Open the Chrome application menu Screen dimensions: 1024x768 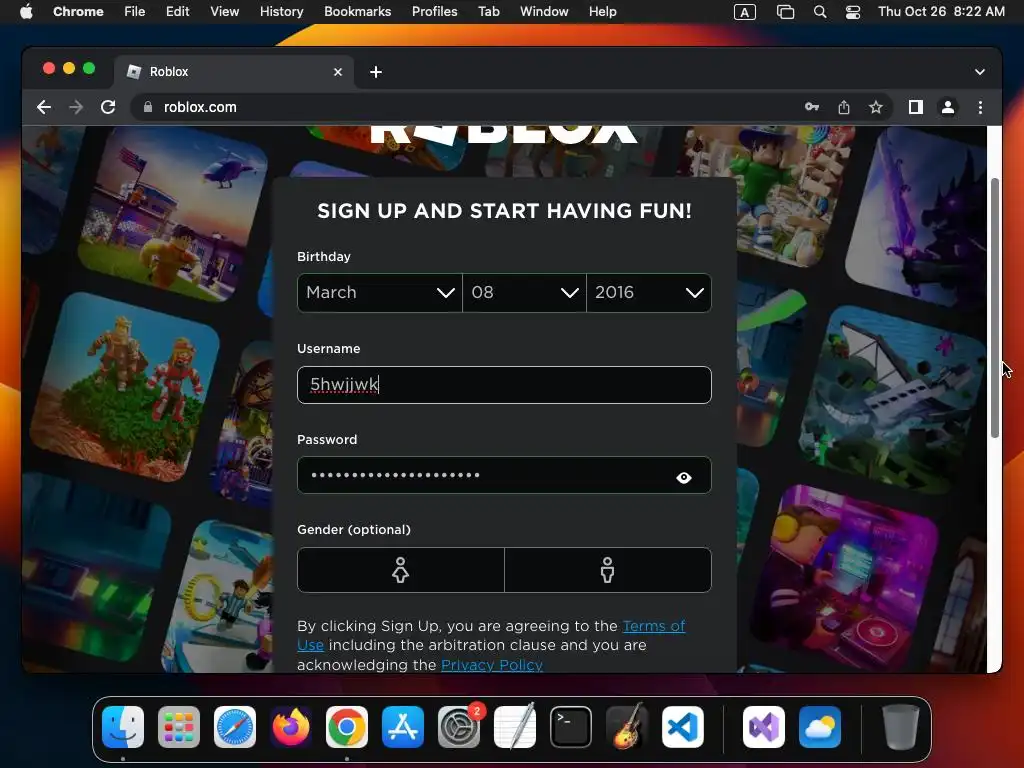78,12
